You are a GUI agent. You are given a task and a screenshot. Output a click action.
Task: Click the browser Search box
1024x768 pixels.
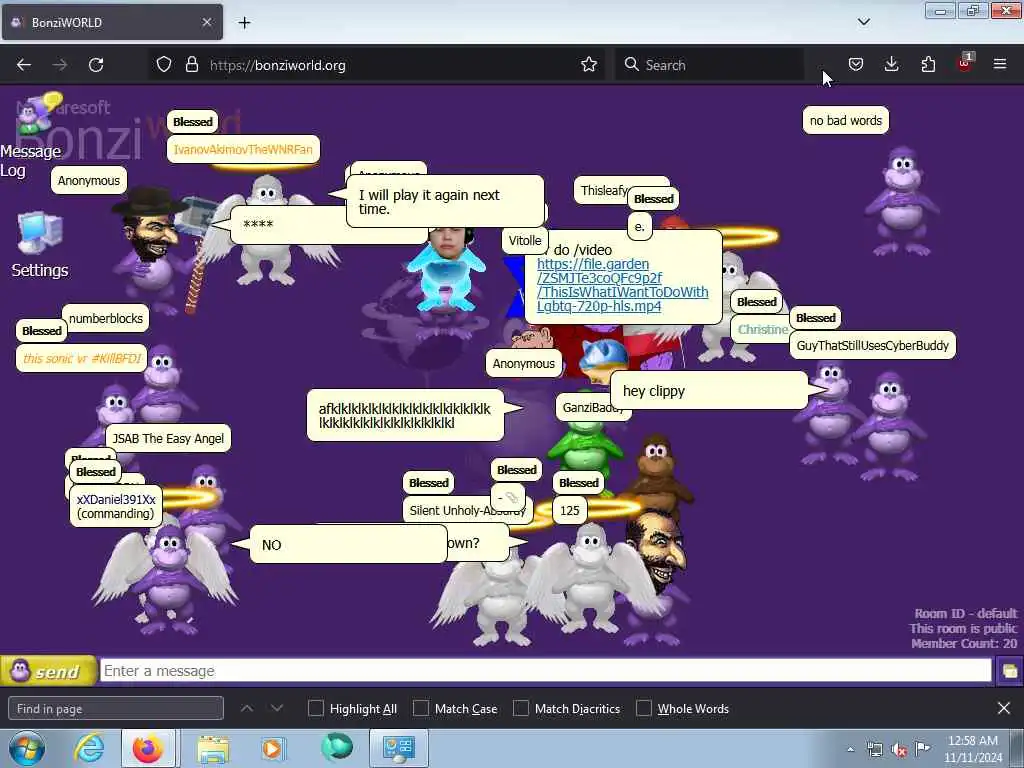pos(709,65)
